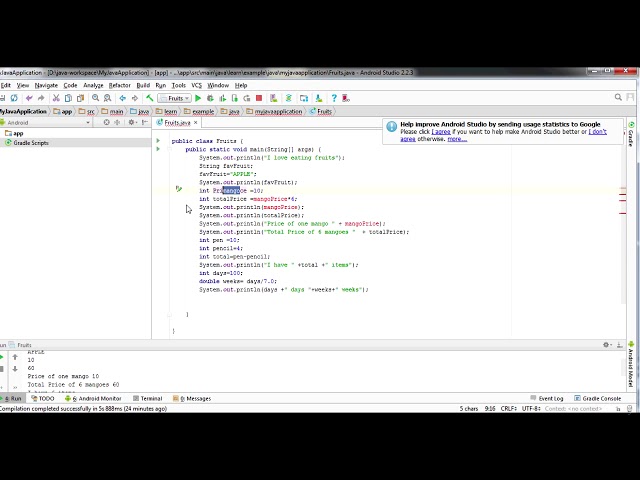Click the run gutter arrow beside class Fruits

158,140
